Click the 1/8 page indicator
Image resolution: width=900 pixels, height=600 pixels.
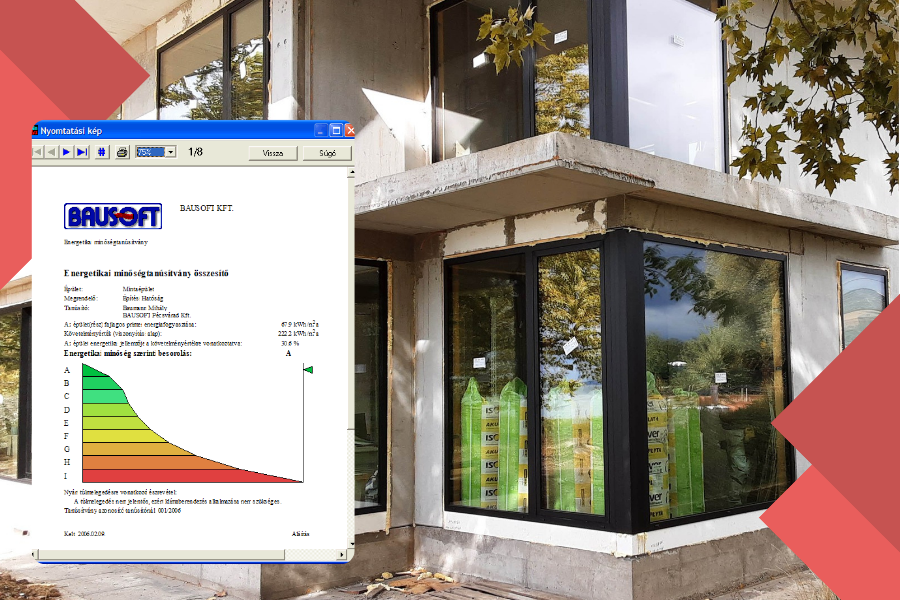tap(193, 153)
